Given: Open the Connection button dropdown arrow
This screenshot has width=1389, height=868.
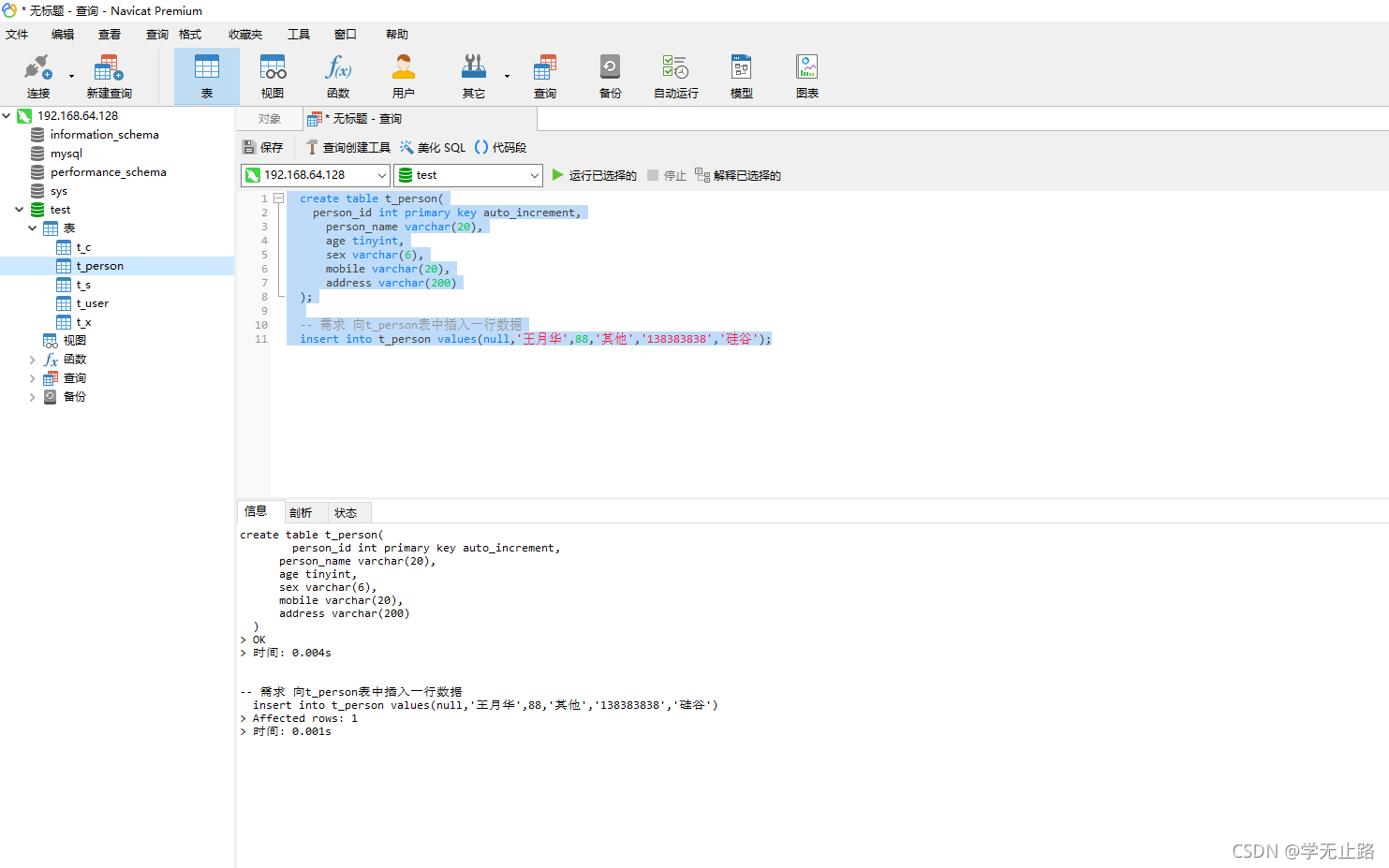Looking at the screenshot, I should (x=71, y=76).
